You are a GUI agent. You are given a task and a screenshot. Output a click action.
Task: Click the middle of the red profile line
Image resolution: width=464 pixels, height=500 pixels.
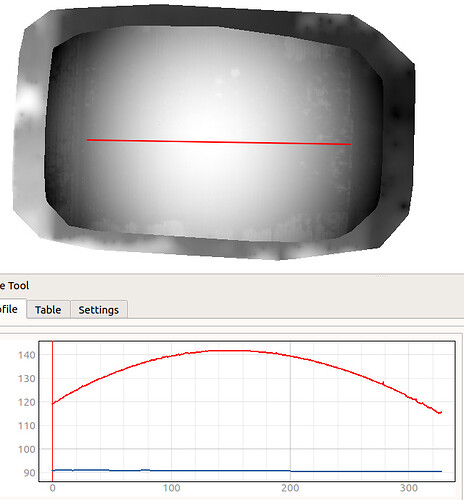click(x=219, y=142)
